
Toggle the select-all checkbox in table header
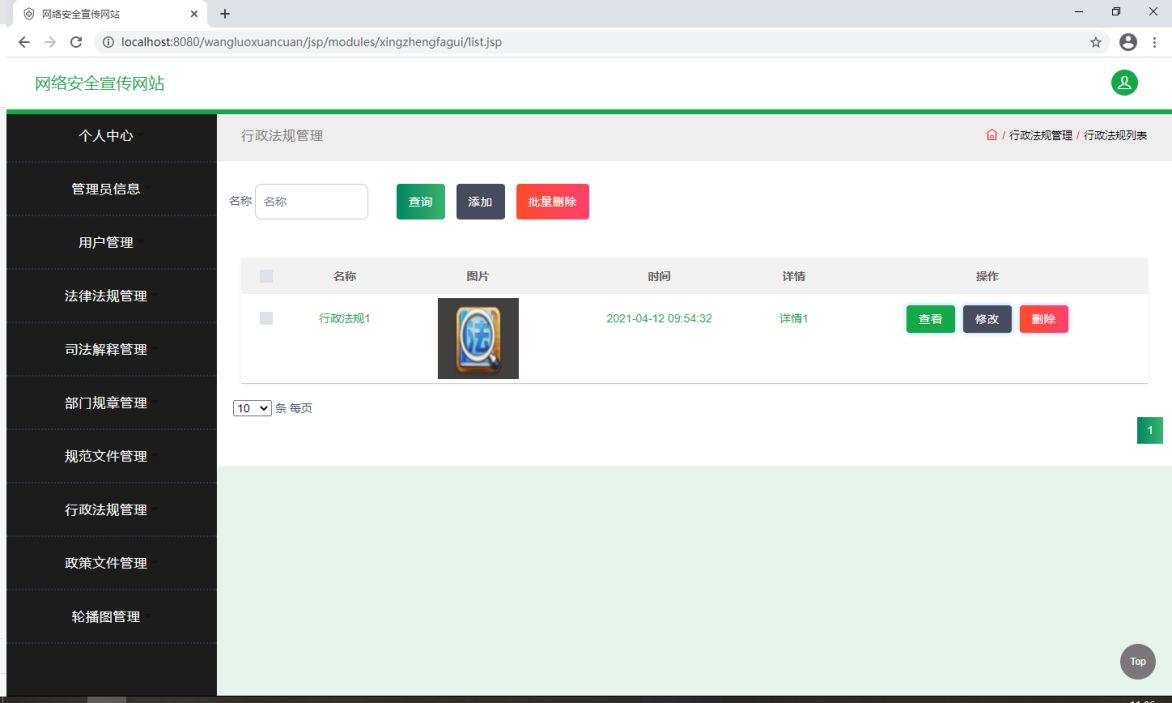click(x=266, y=276)
